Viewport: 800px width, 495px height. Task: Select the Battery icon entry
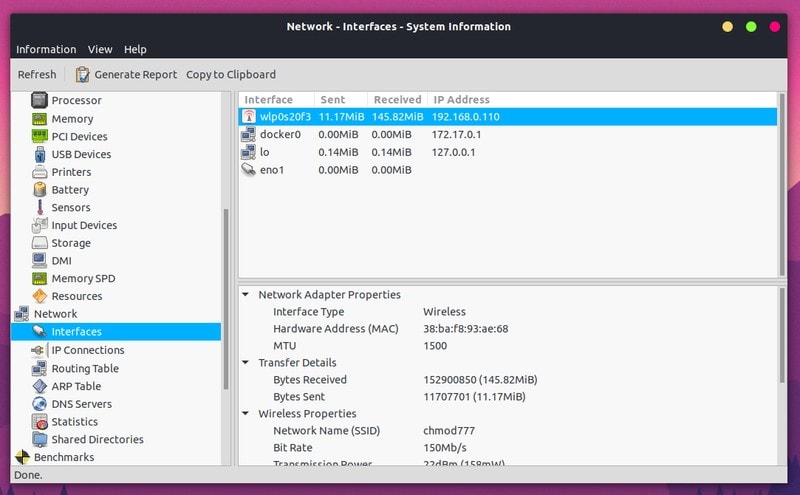pyautogui.click(x=39, y=189)
